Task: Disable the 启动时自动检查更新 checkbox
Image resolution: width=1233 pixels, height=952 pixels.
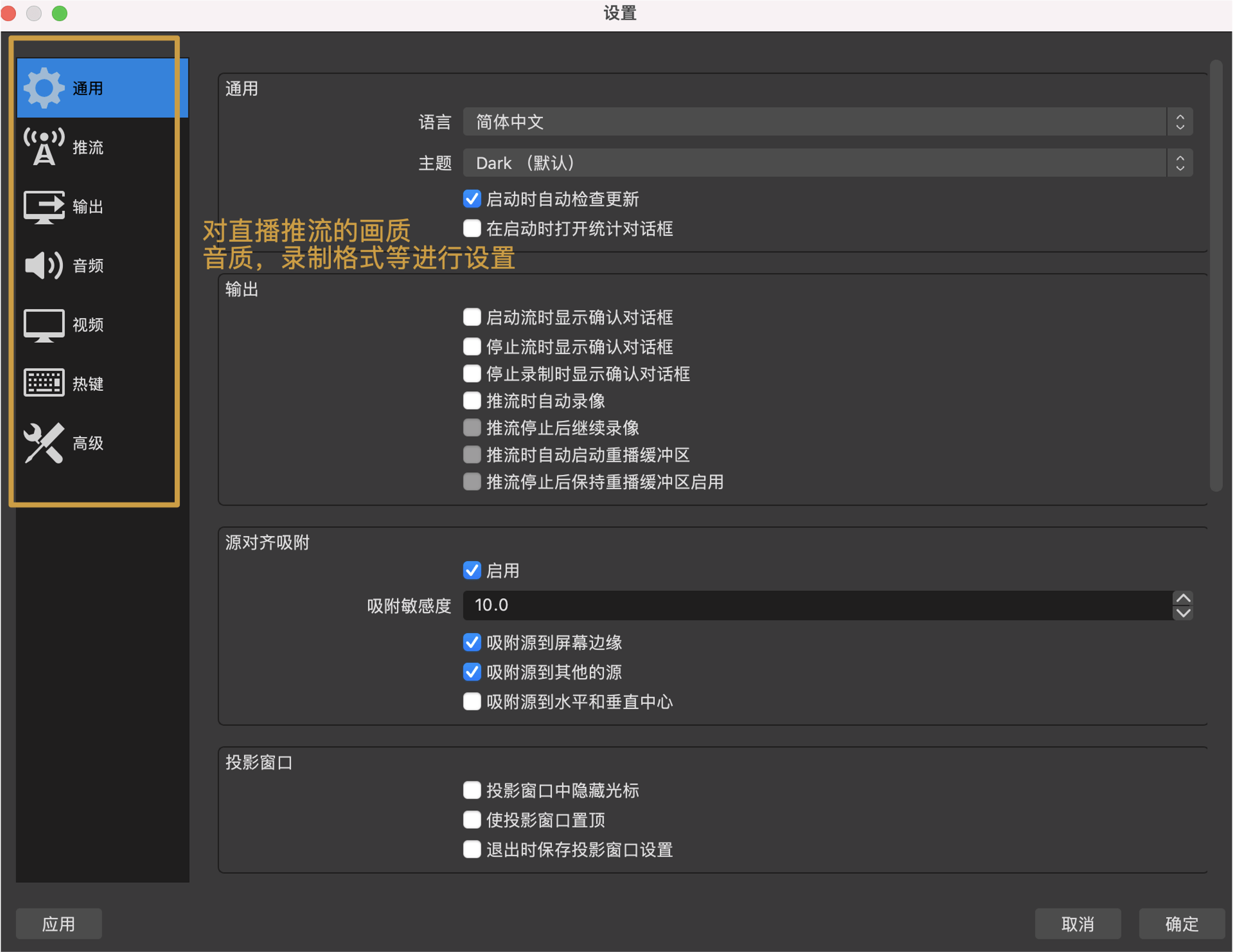Action: pos(472,199)
